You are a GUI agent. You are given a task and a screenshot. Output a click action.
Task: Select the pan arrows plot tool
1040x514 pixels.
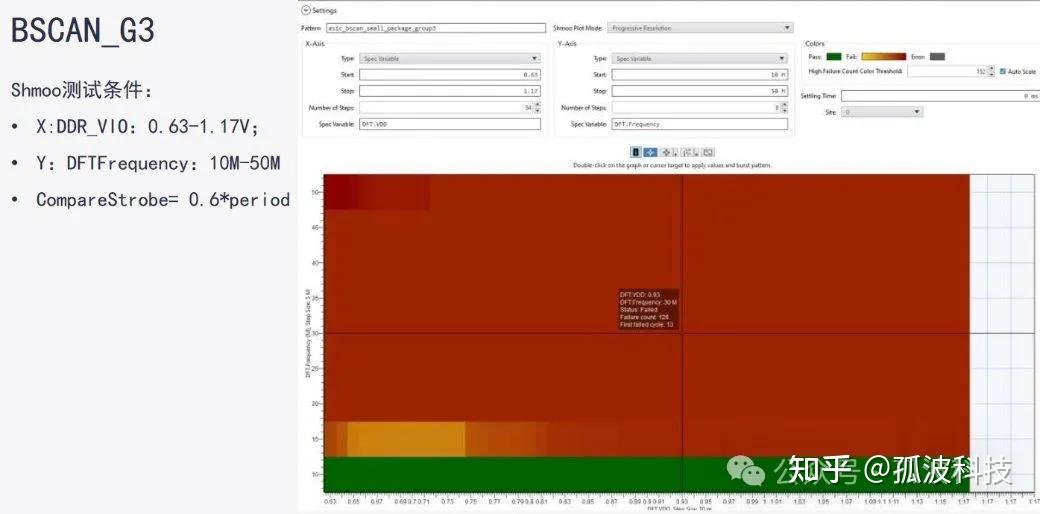(665, 153)
